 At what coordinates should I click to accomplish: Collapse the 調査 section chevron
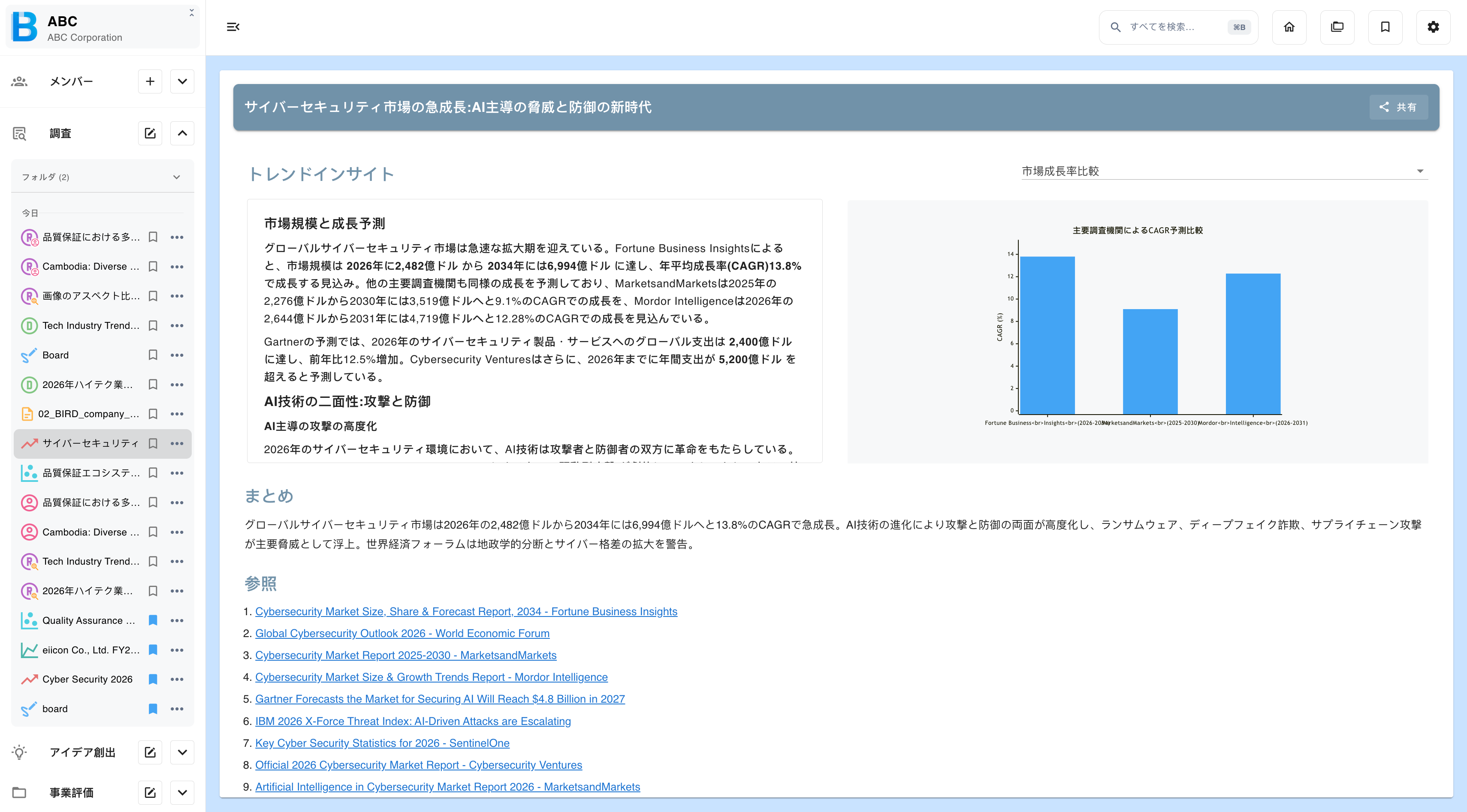(182, 133)
